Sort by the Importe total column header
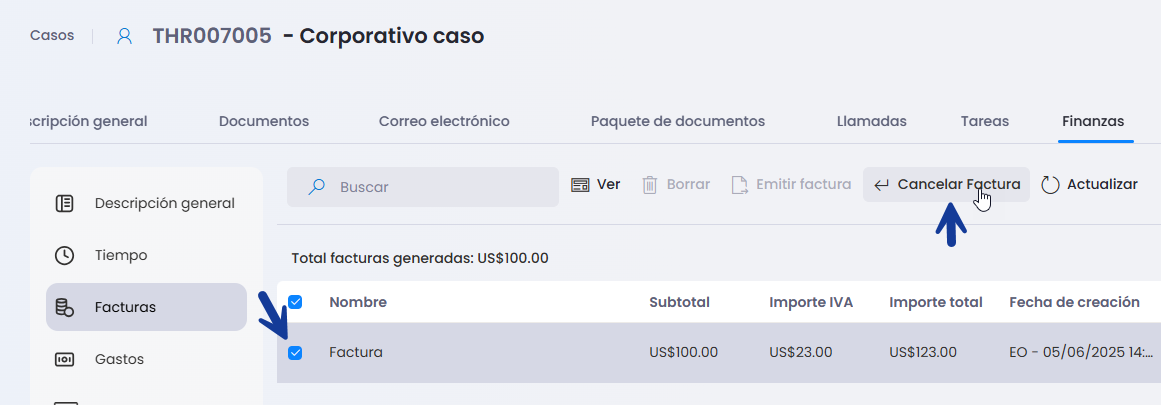 tap(936, 302)
